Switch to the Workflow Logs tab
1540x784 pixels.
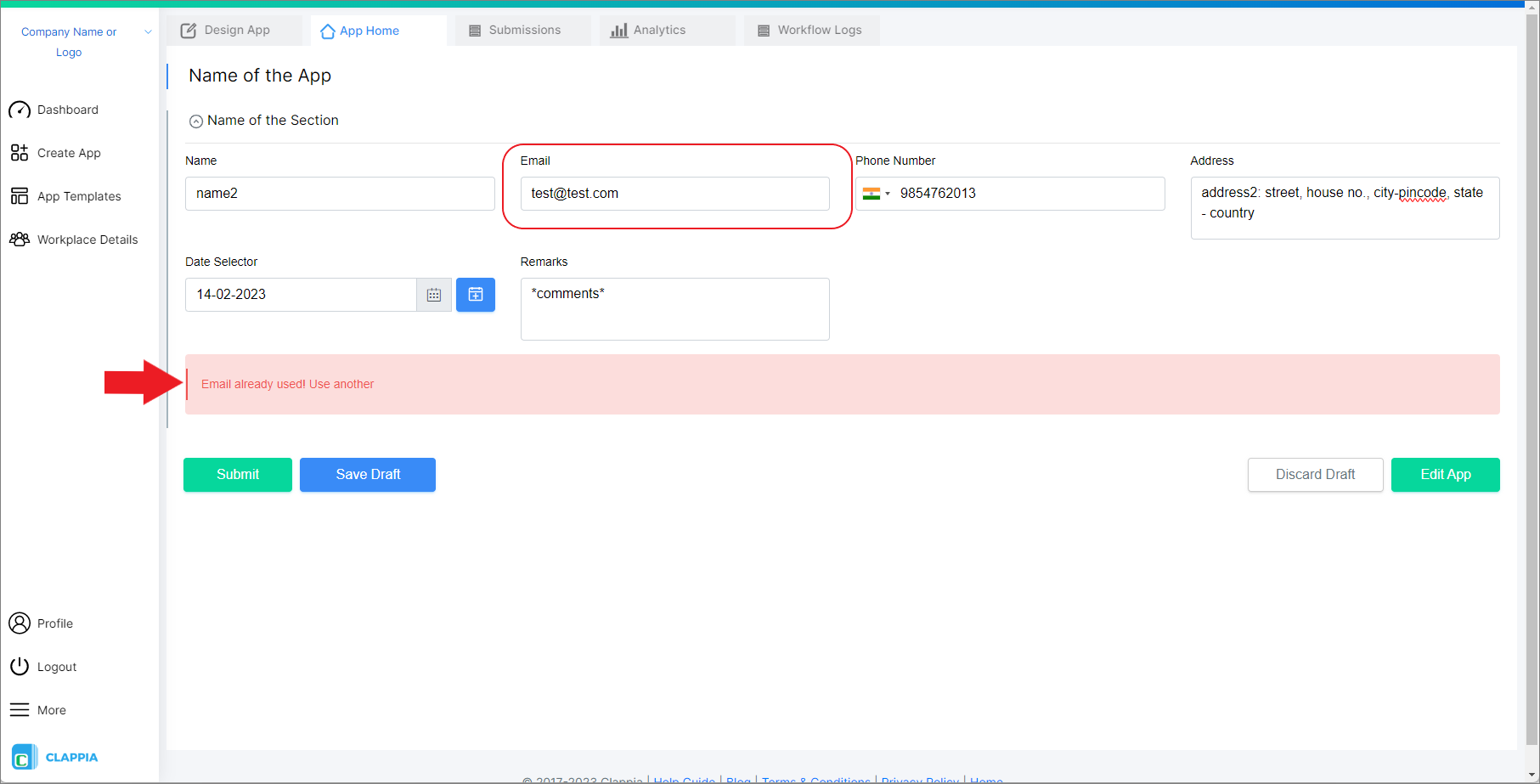click(810, 30)
